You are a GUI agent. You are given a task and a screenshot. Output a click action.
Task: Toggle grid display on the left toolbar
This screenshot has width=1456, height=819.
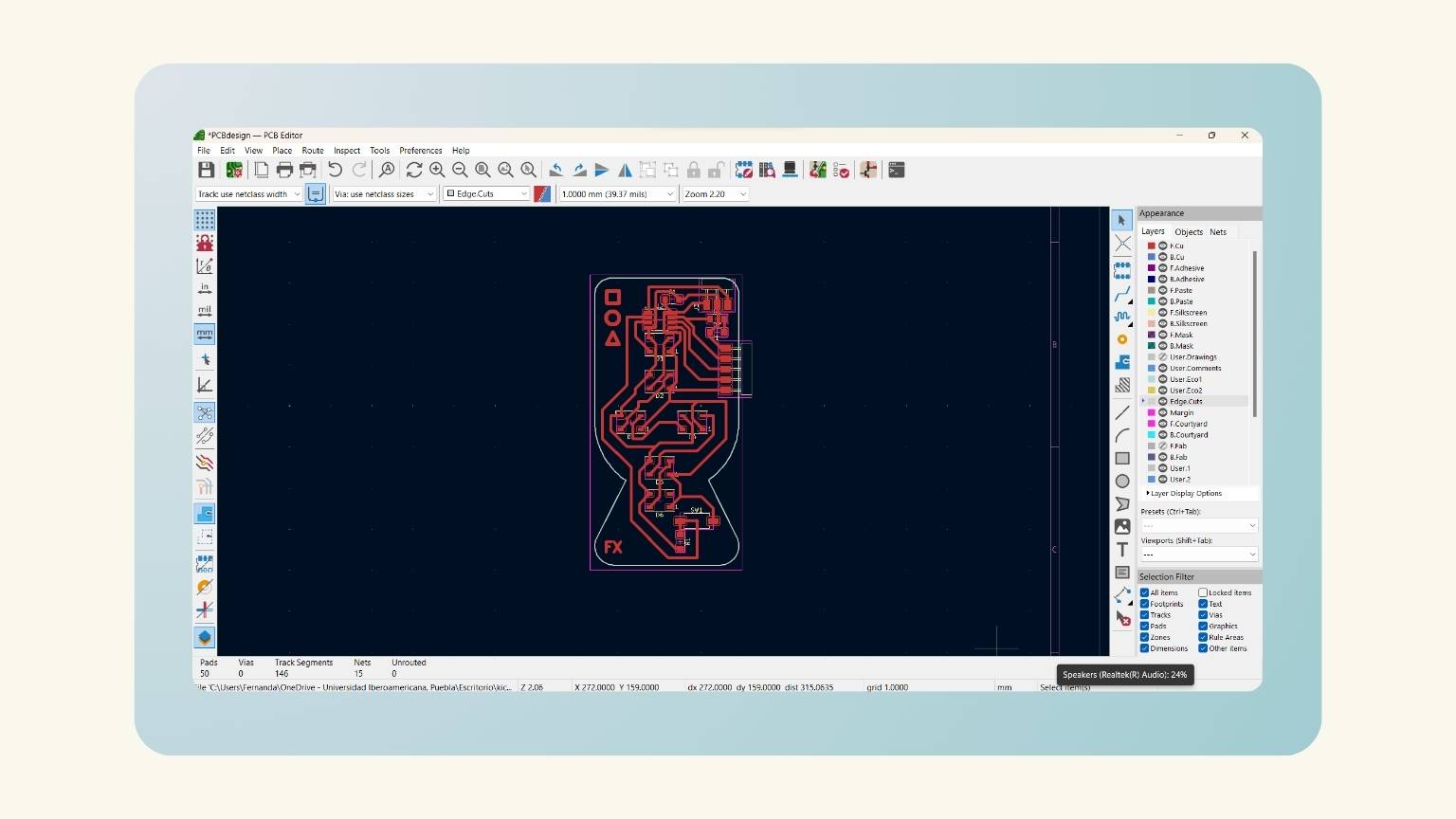click(x=205, y=220)
